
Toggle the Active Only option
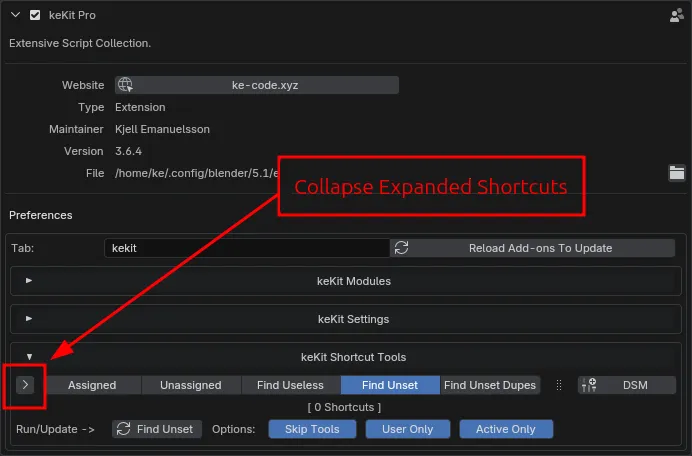tap(505, 429)
